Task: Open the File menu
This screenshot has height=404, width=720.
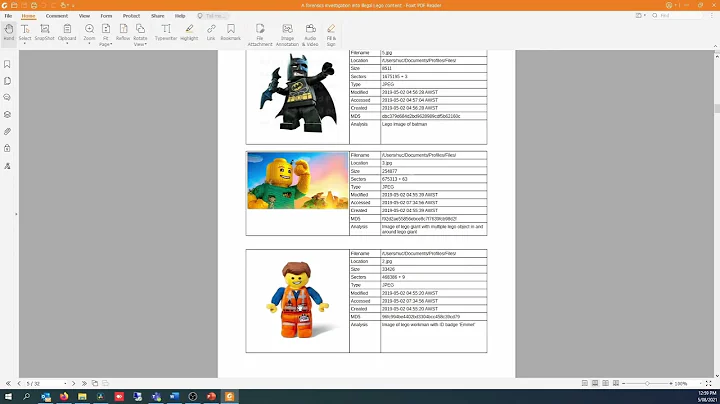Action: point(8,16)
